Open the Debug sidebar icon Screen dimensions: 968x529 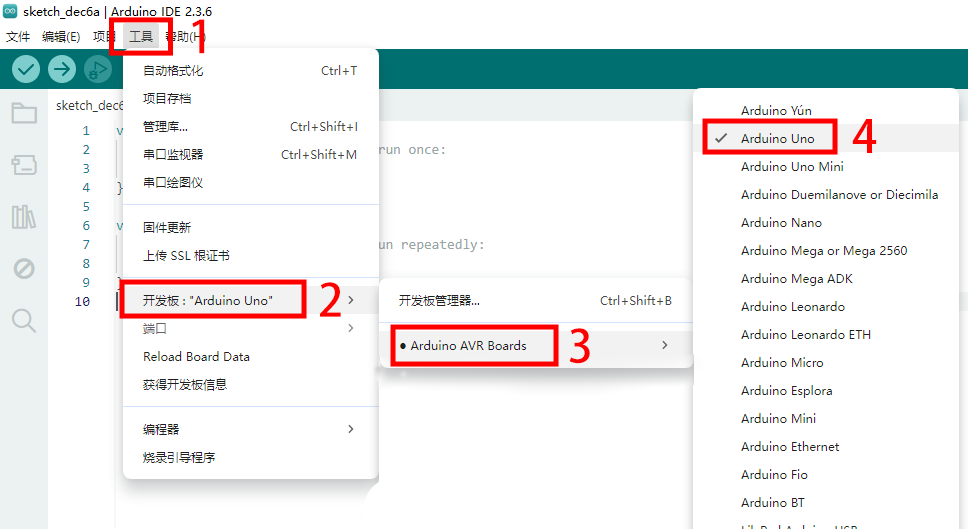tap(24, 269)
